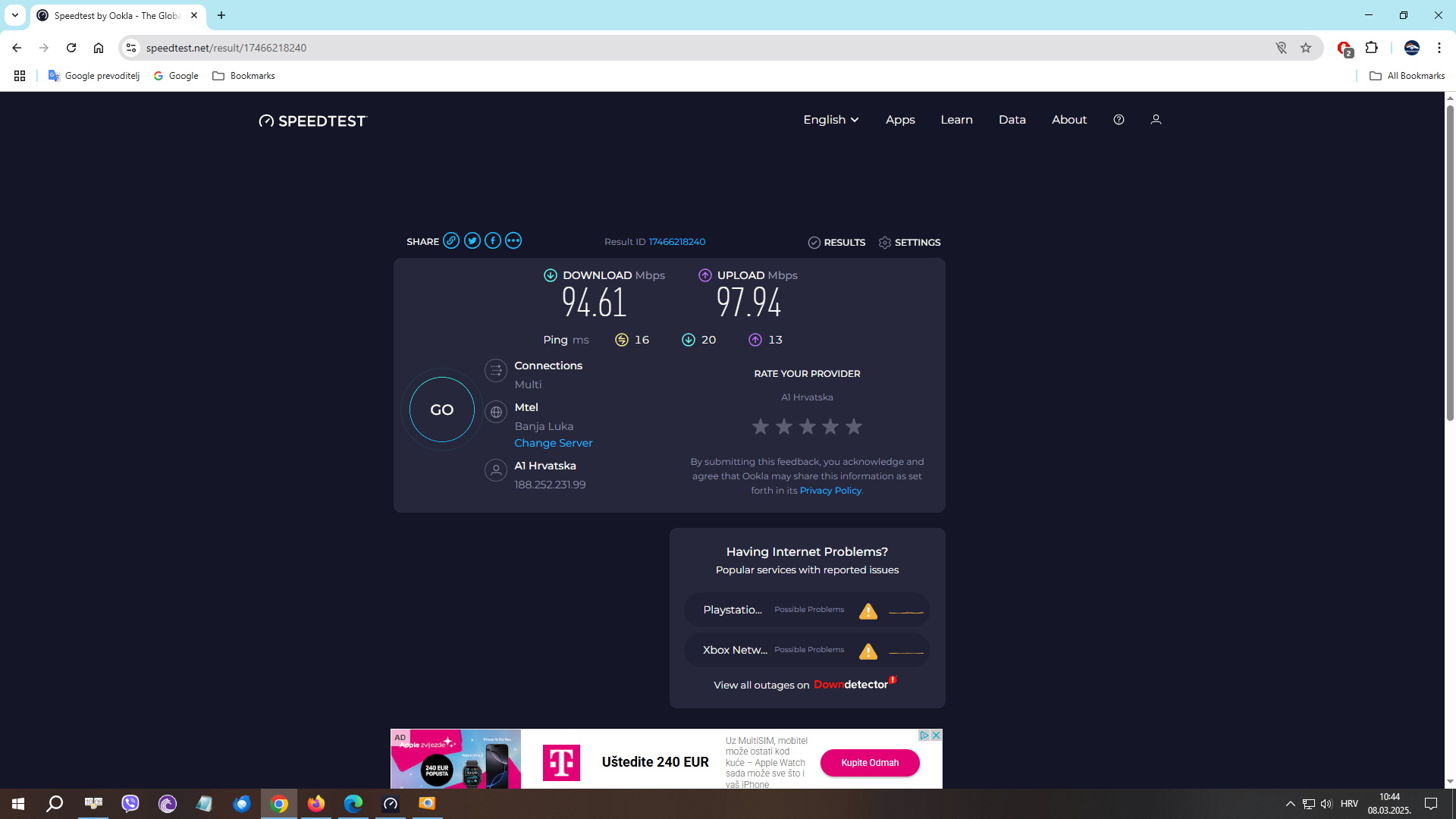1456x819 pixels.
Task: Open notification center icon
Action: pos(1431,804)
